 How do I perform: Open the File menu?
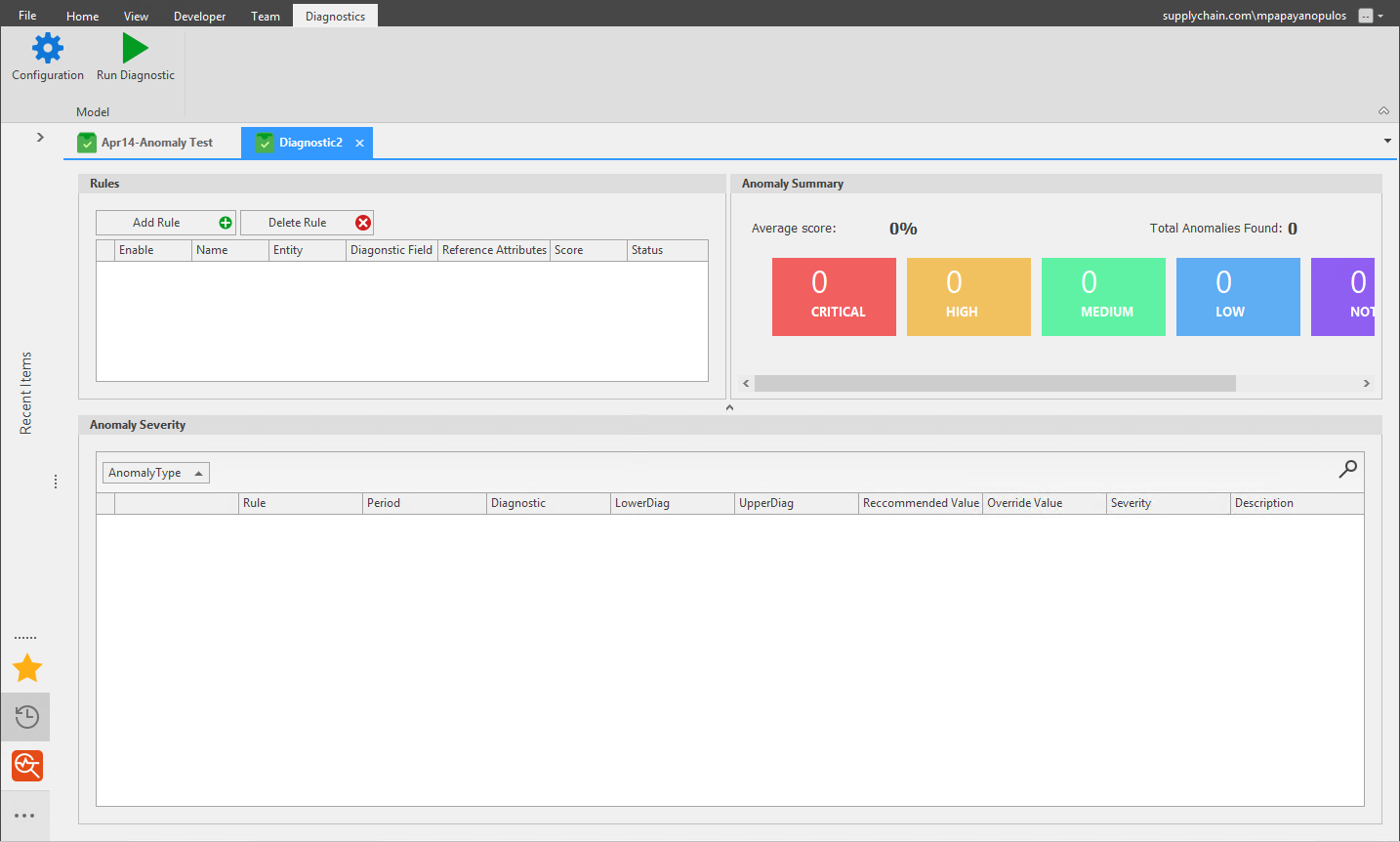[x=27, y=16]
